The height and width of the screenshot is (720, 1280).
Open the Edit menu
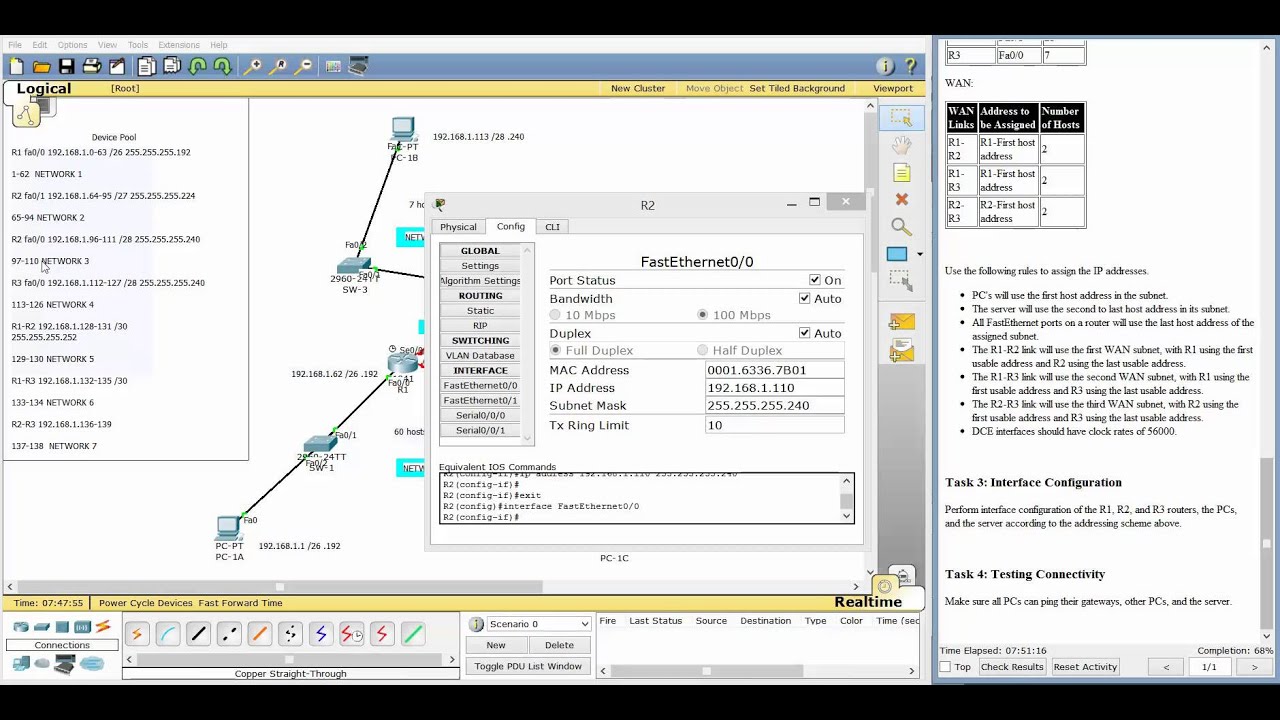click(x=40, y=45)
